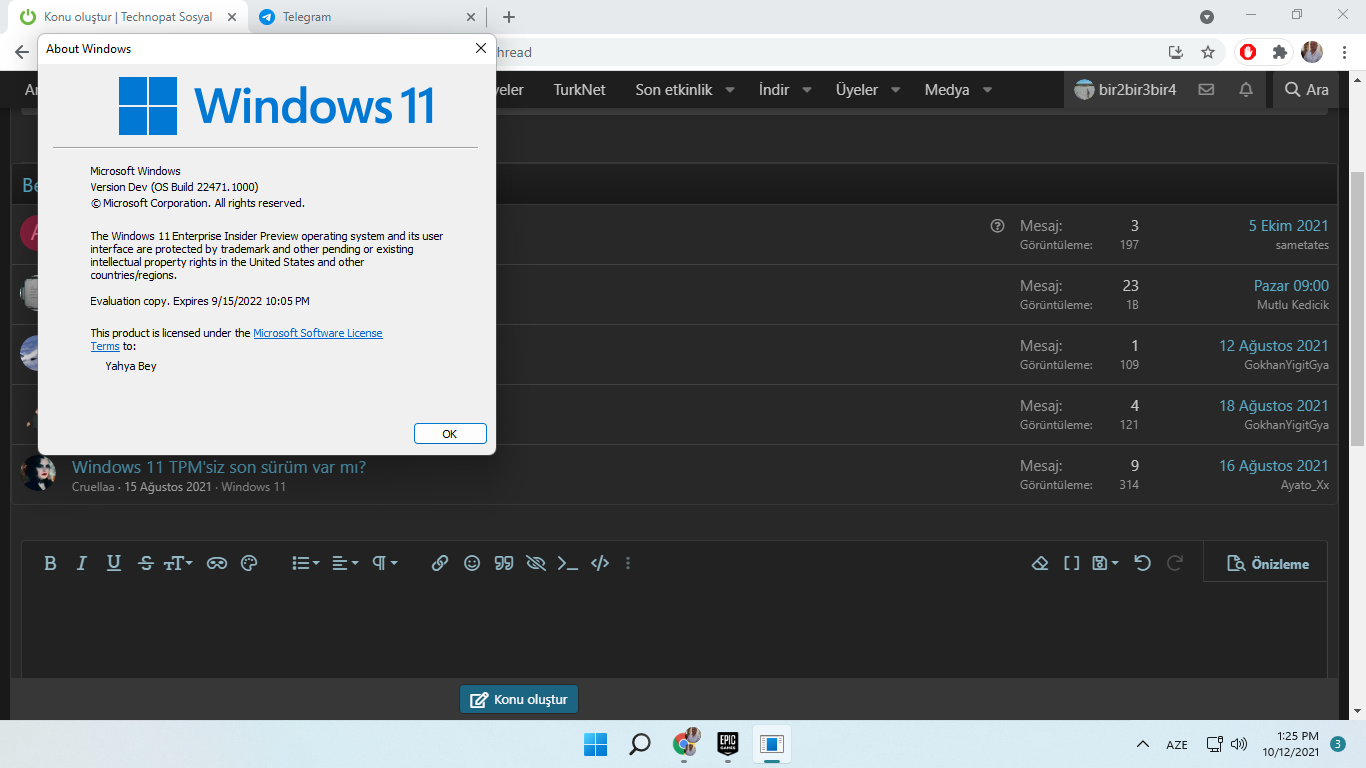Open the bir2bir3bir4 account menu
Screen dimensions: 1366x768
click(x=1125, y=89)
